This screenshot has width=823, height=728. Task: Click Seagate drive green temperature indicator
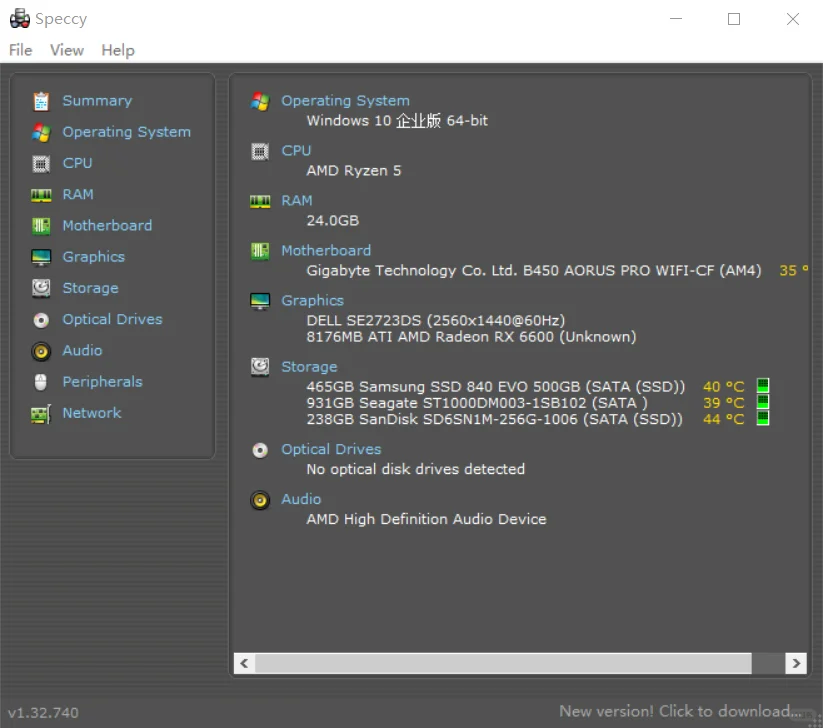(763, 402)
